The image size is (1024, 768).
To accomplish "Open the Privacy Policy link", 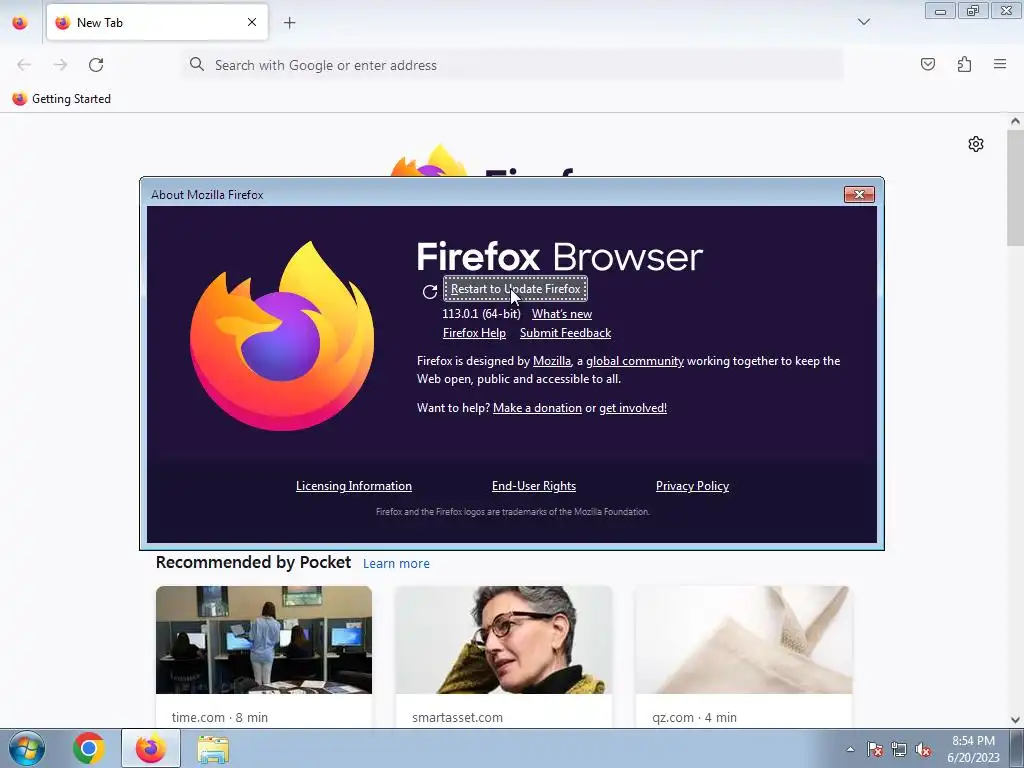I will click(x=692, y=486).
